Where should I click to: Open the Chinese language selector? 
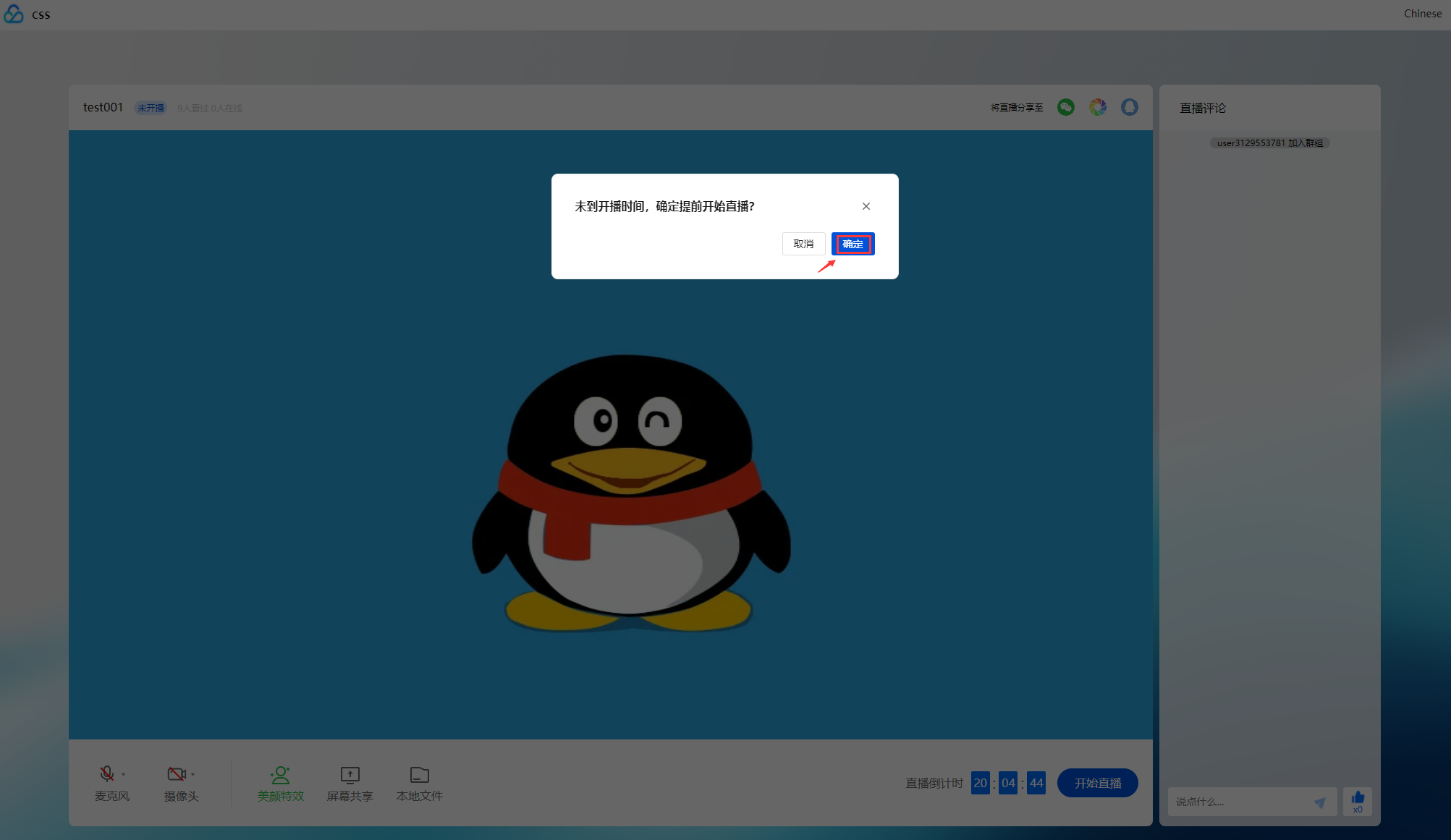click(1422, 14)
